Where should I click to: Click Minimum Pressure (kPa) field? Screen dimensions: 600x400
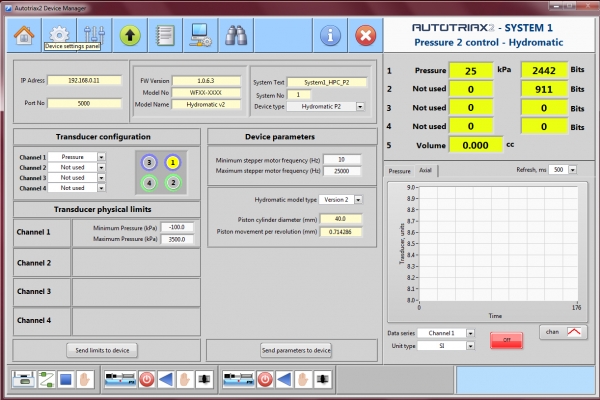tap(177, 227)
